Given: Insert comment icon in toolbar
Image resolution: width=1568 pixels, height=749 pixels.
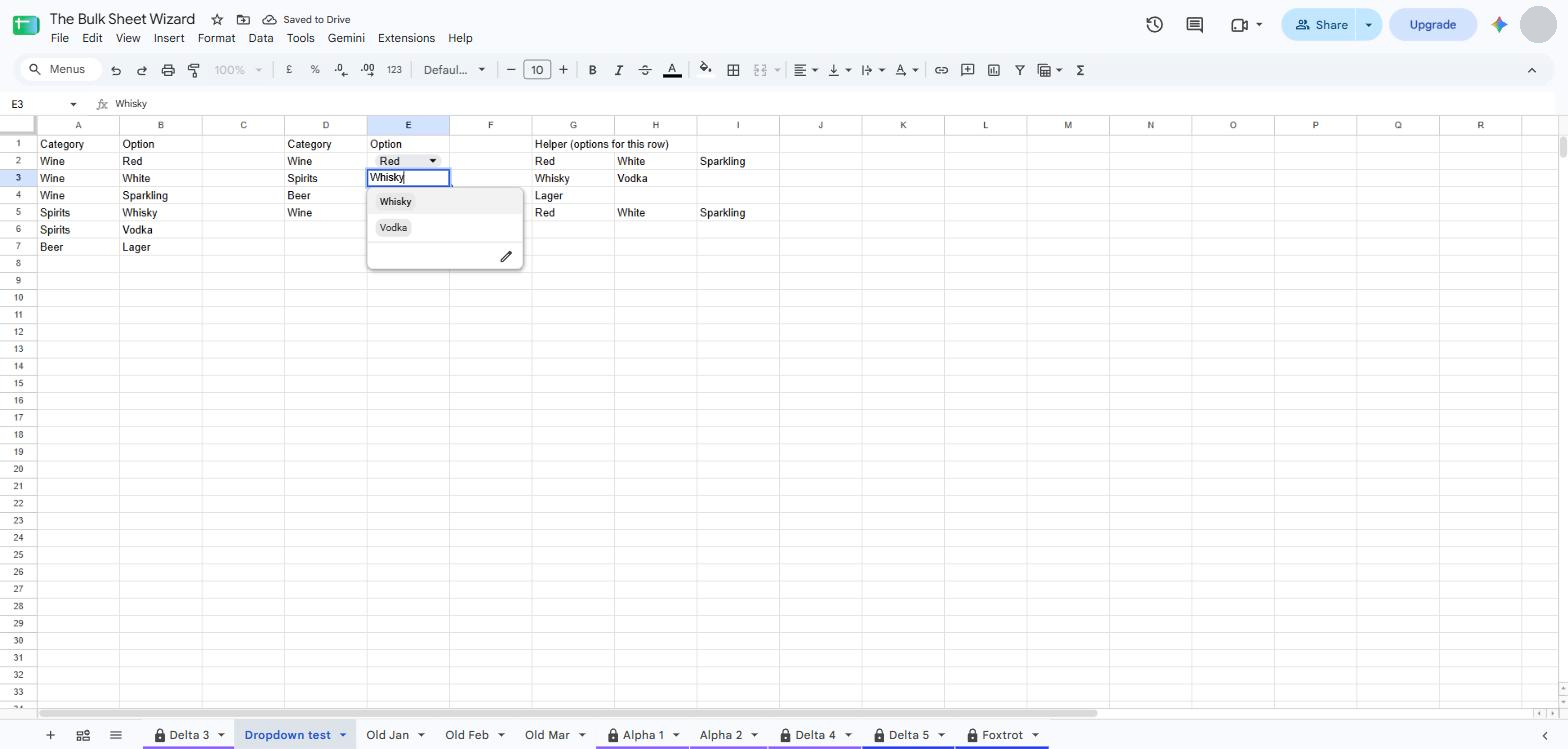Looking at the screenshot, I should pos(967,70).
